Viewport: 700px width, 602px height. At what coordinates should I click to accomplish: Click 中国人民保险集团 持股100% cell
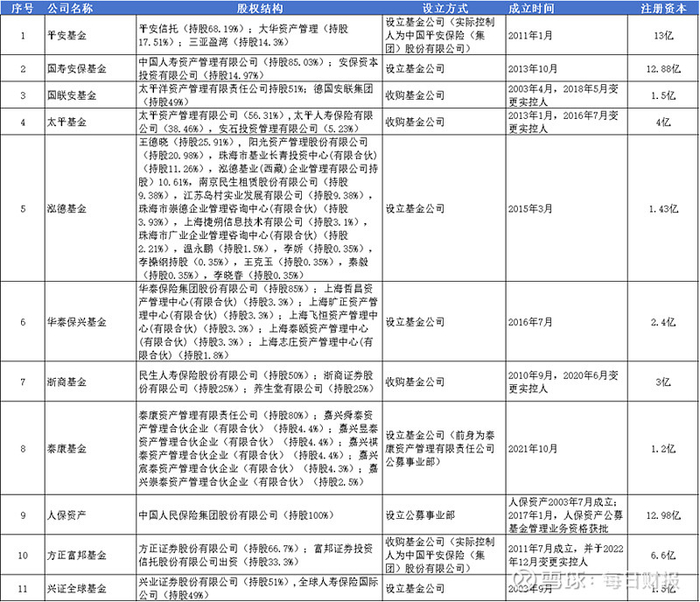pos(259,515)
